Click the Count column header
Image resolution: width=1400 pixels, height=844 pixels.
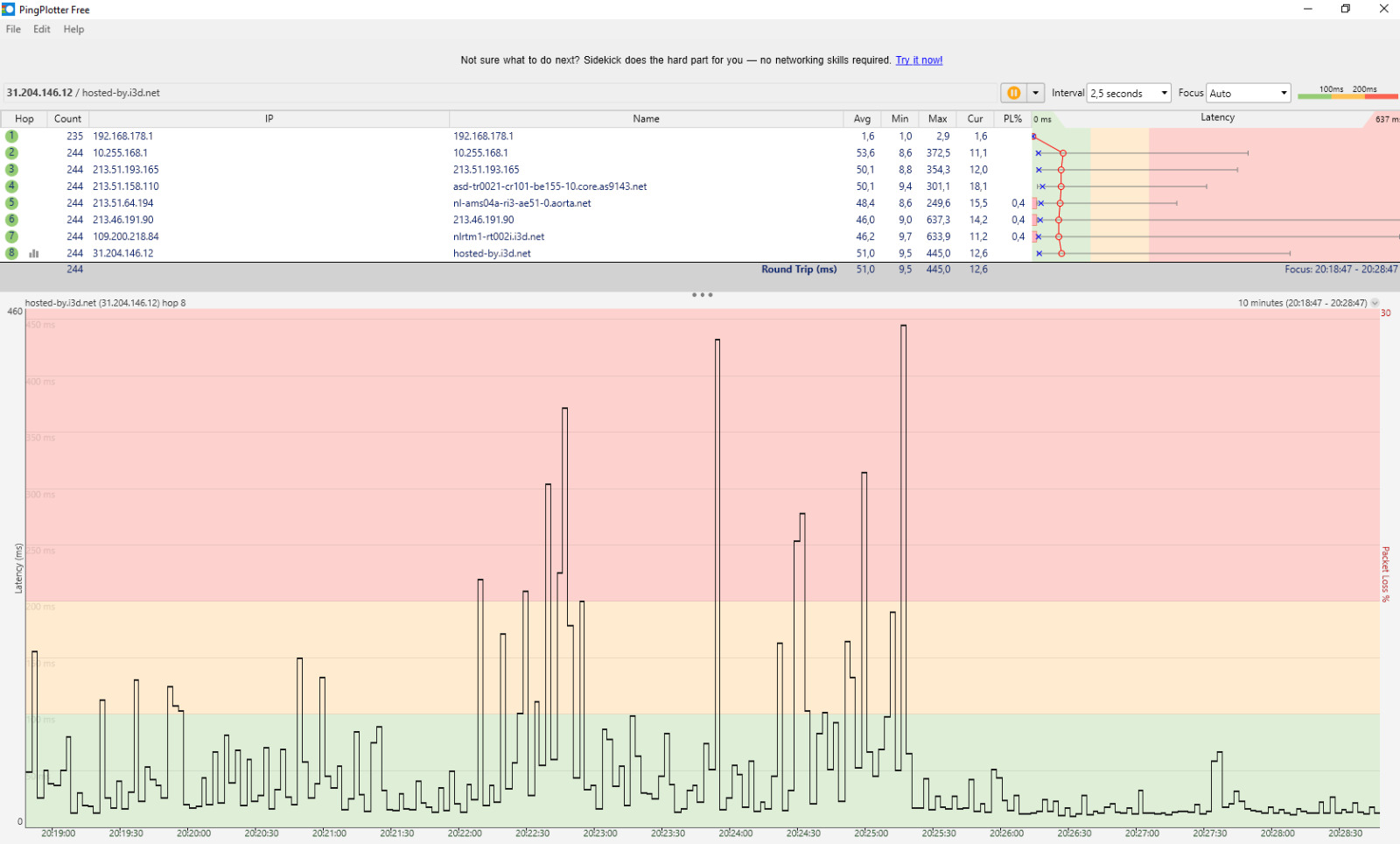(67, 119)
